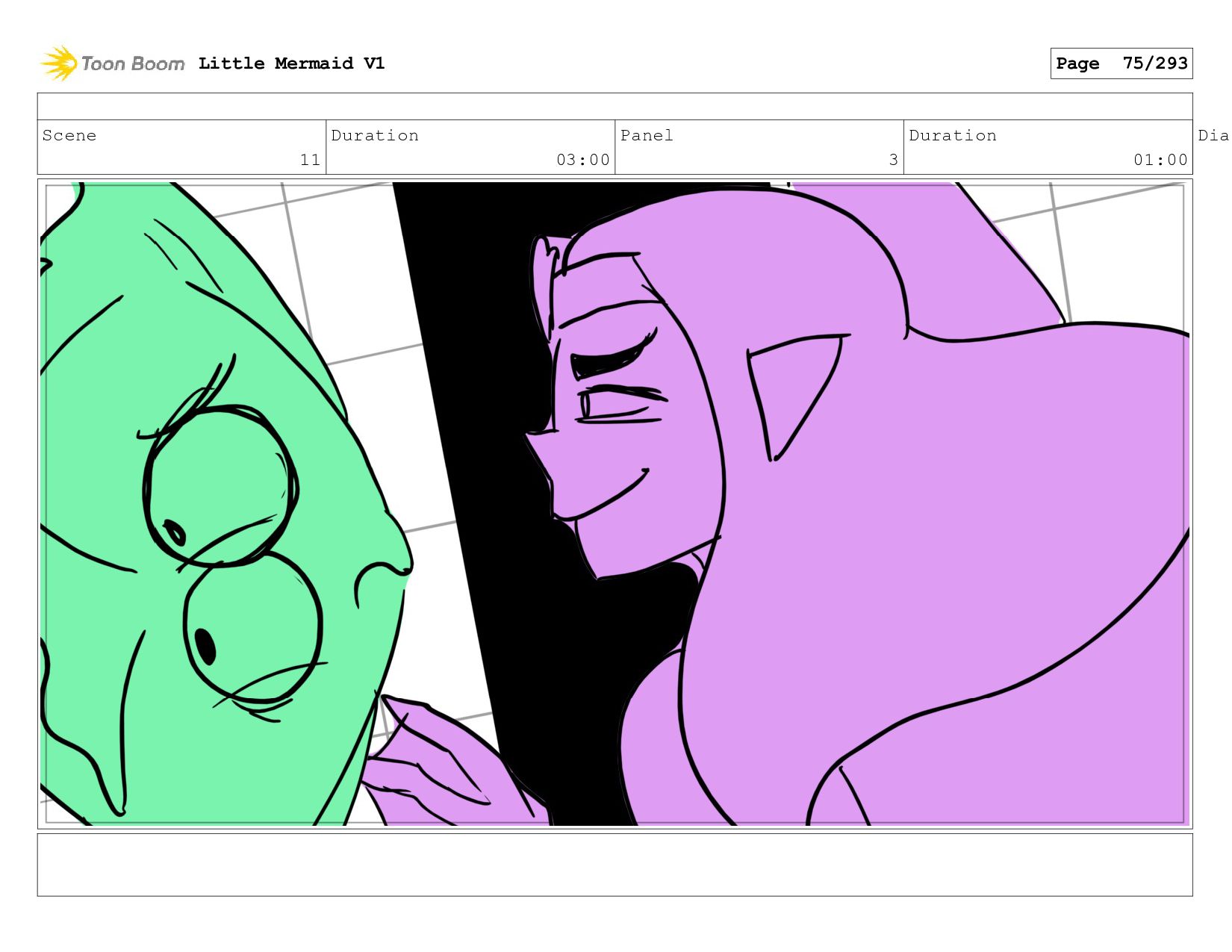This screenshot has width=1232, height=952.
Task: Click the storyboard panel drawing thumbnail
Action: (615, 504)
